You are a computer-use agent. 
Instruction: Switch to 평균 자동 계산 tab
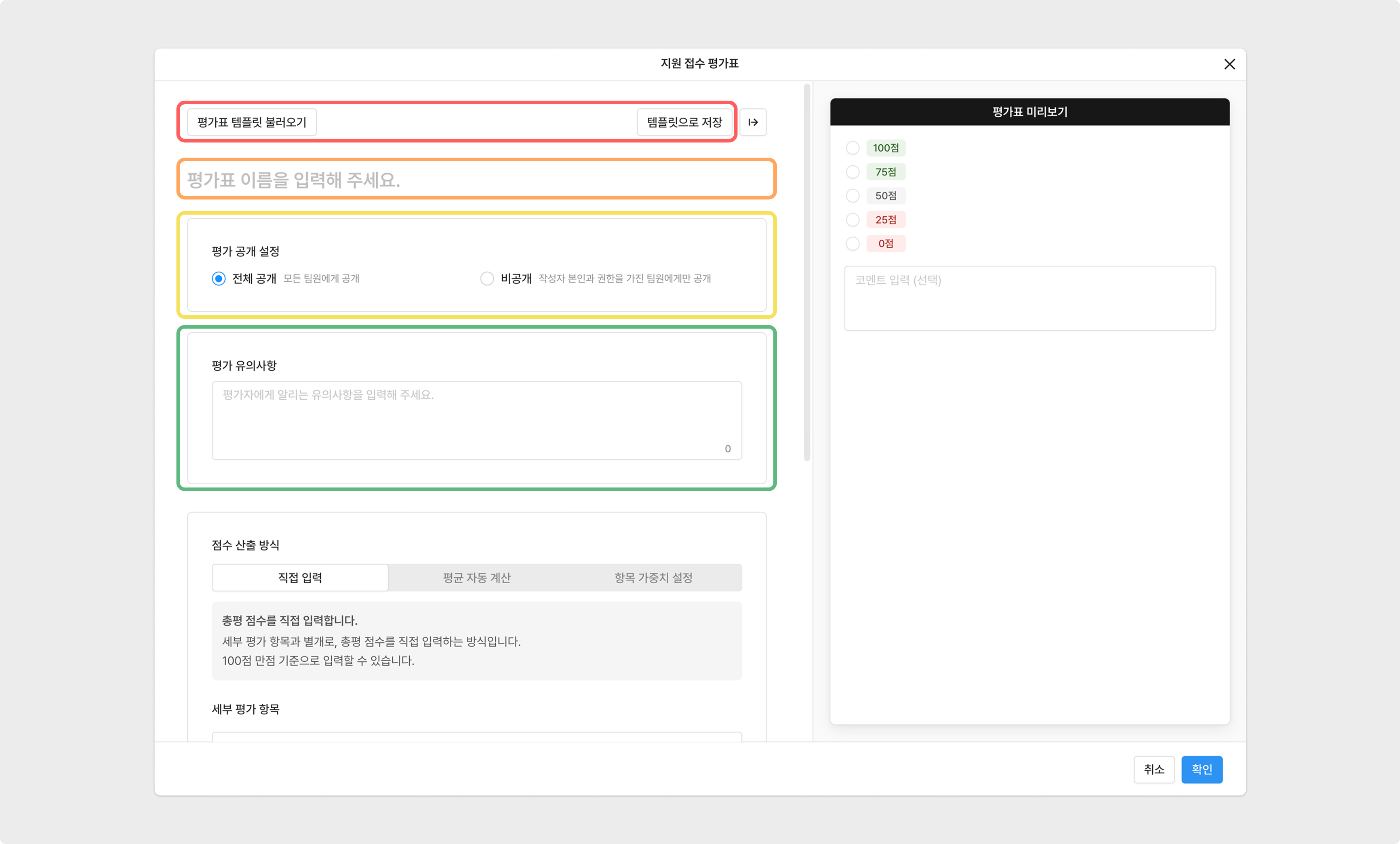(477, 578)
